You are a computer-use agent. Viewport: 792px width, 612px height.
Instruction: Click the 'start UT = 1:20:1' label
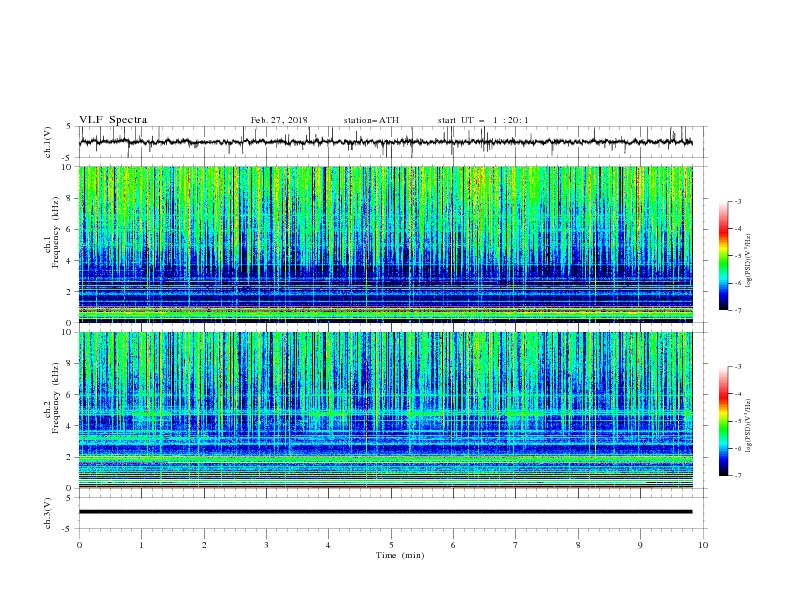[x=483, y=120]
